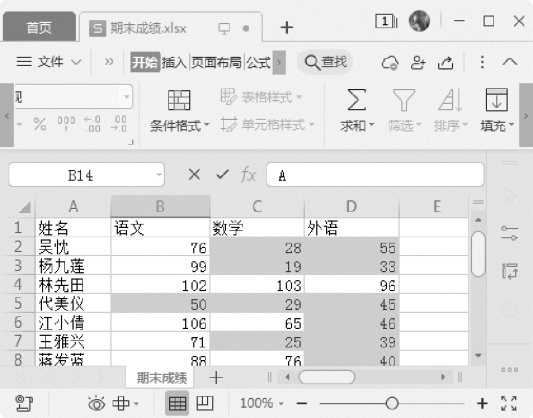The image size is (533, 418).
Task: Click the 填充 fill icon
Action: [497, 100]
